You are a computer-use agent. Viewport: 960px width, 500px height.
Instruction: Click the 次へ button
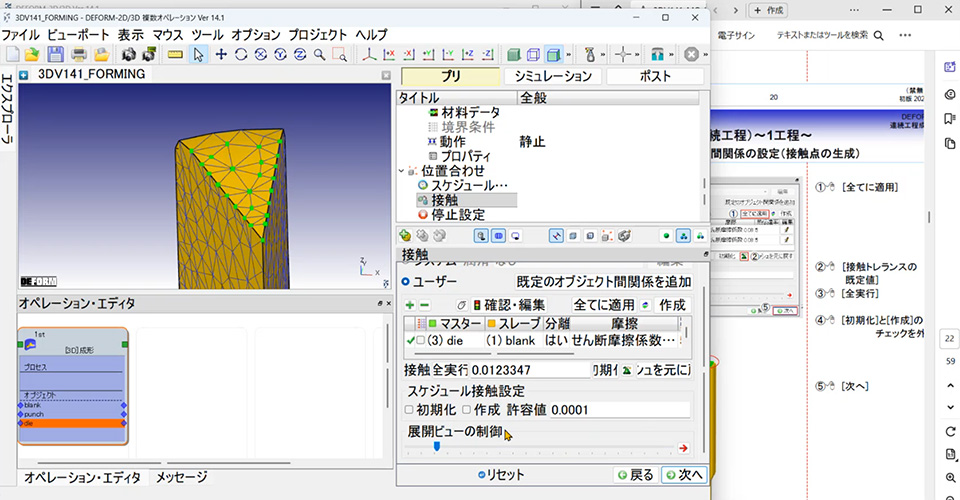coord(684,475)
